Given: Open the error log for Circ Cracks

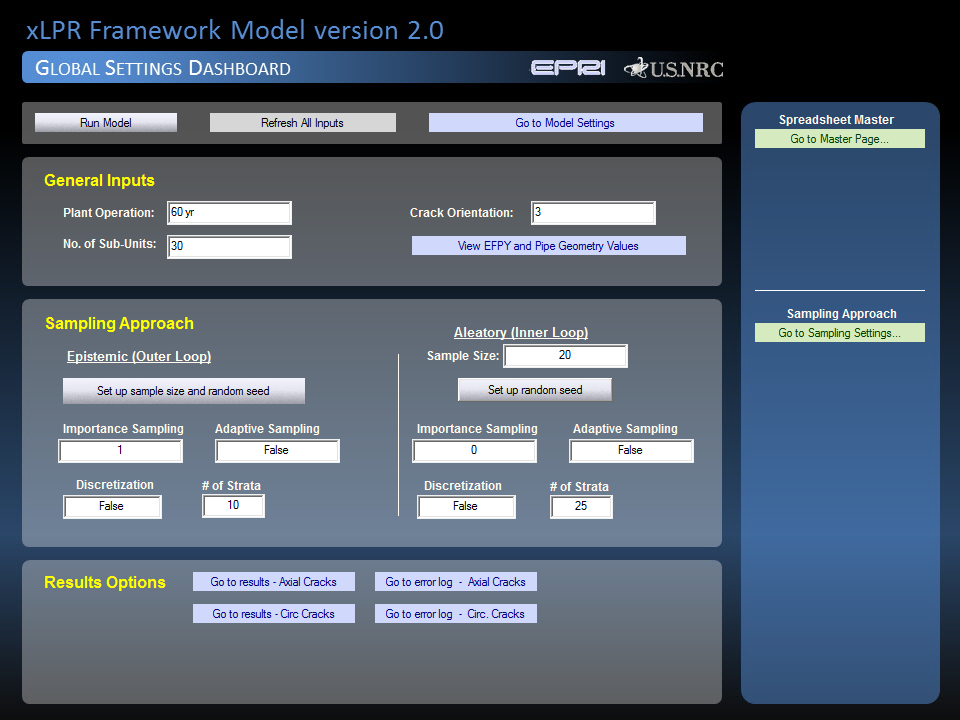Looking at the screenshot, I should 456,613.
